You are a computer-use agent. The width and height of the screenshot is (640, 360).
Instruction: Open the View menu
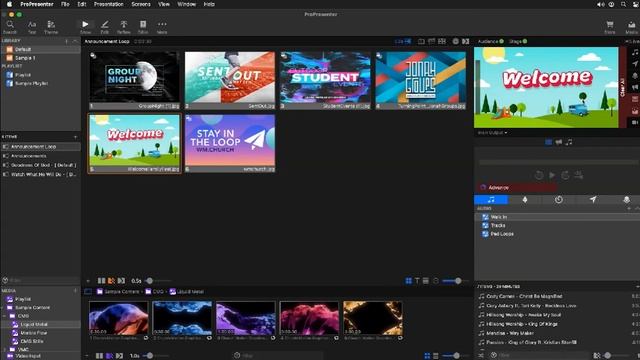pyautogui.click(x=164, y=4)
